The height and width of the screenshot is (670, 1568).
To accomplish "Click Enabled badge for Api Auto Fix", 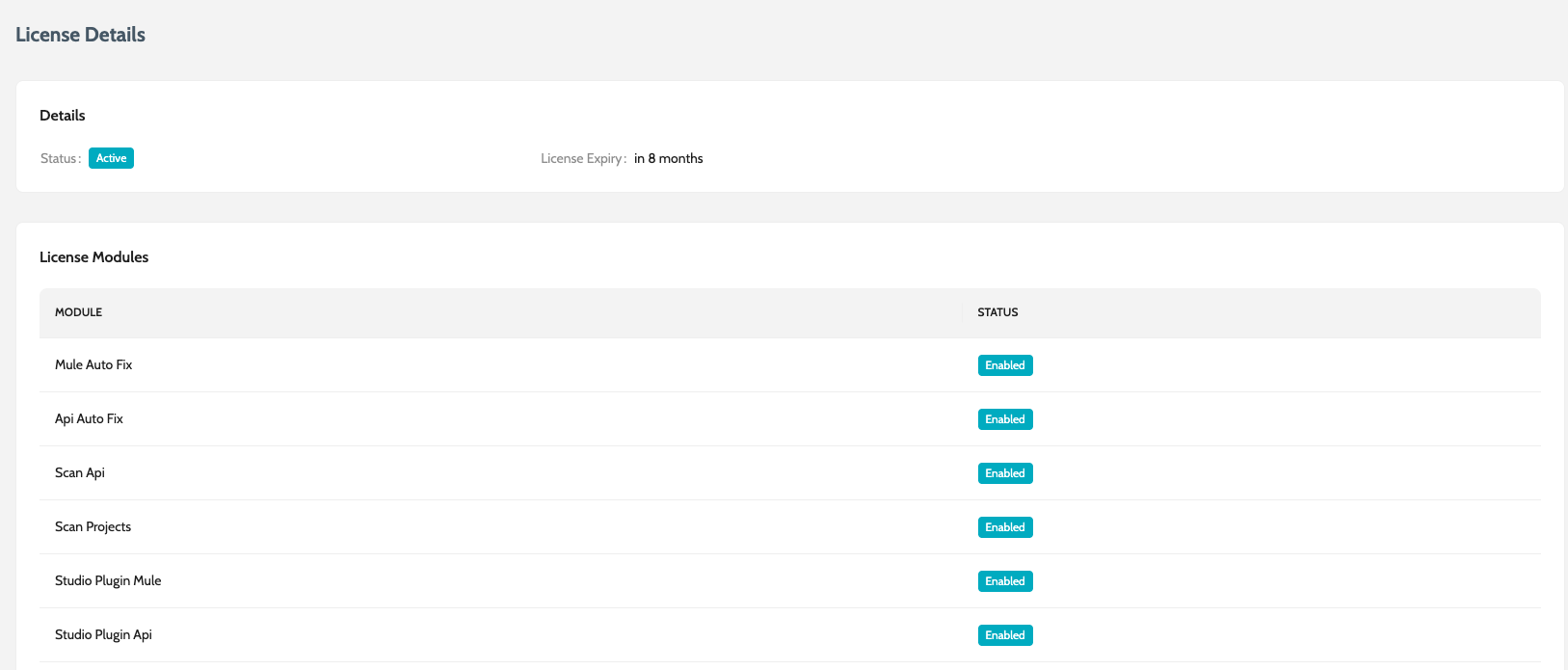I will [x=1004, y=419].
